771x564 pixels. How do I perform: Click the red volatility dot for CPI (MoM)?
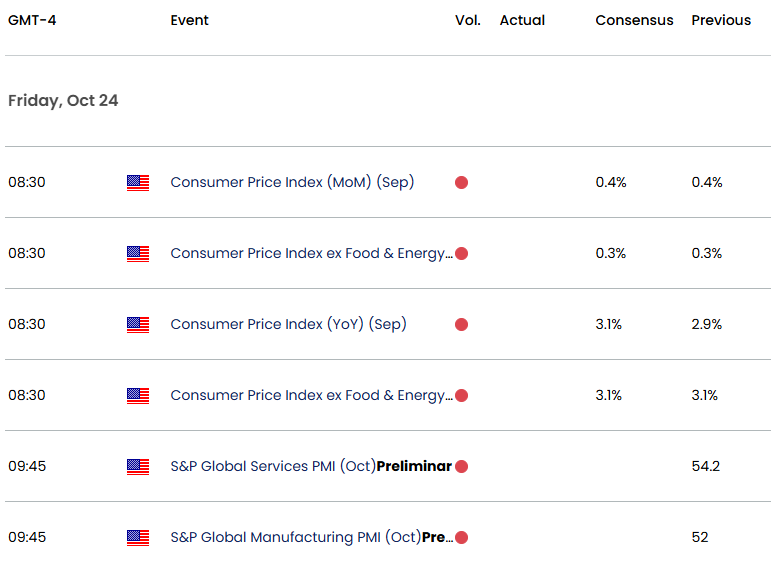tap(461, 183)
